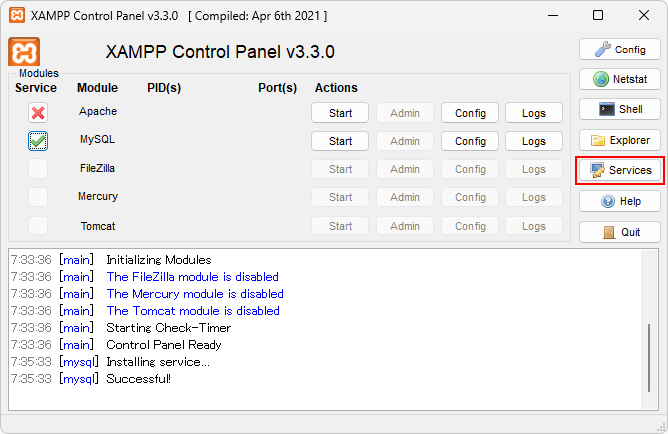This screenshot has height=434, width=668.
Task: Open the Apache Config options
Action: [470, 113]
